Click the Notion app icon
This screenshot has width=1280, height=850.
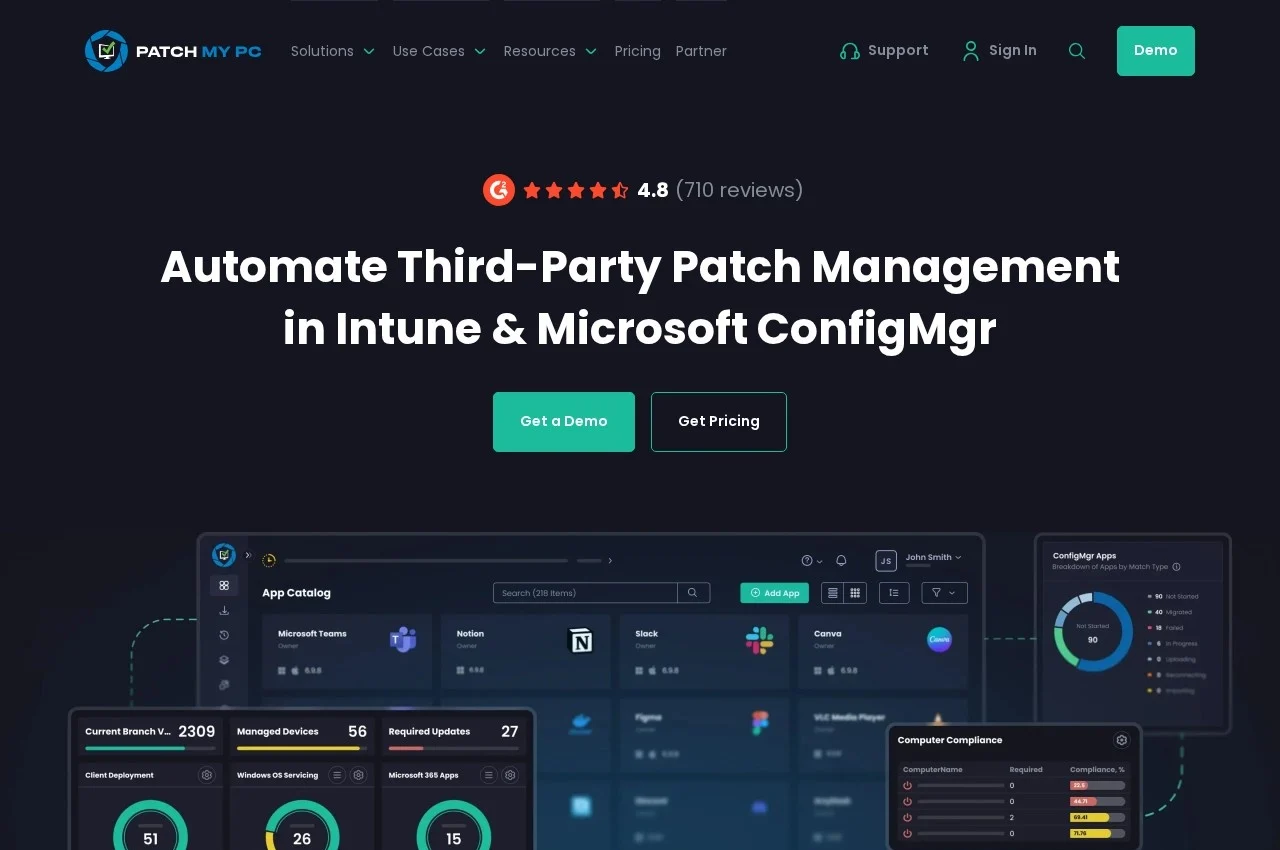580,640
